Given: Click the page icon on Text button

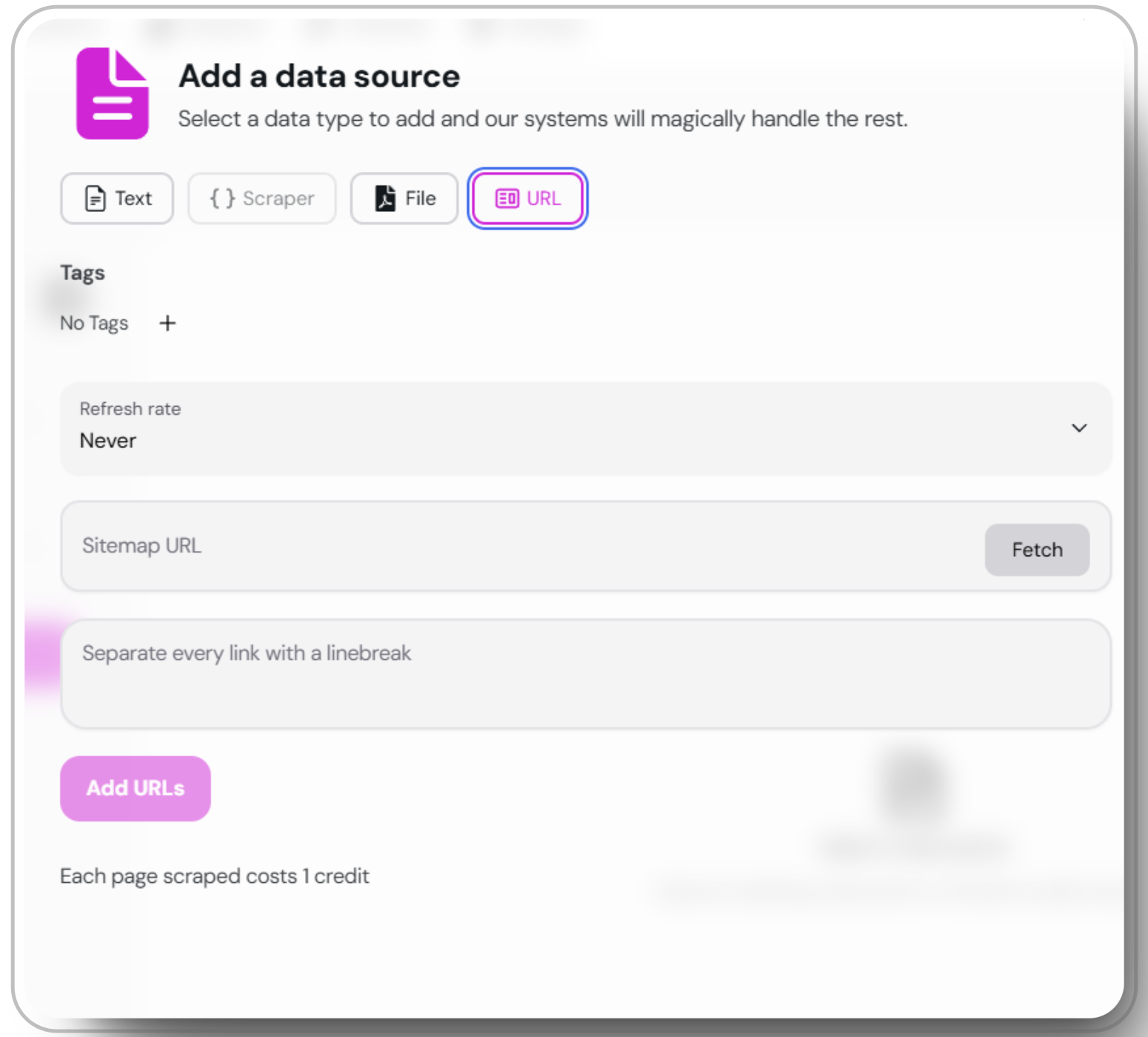Looking at the screenshot, I should click(96, 199).
